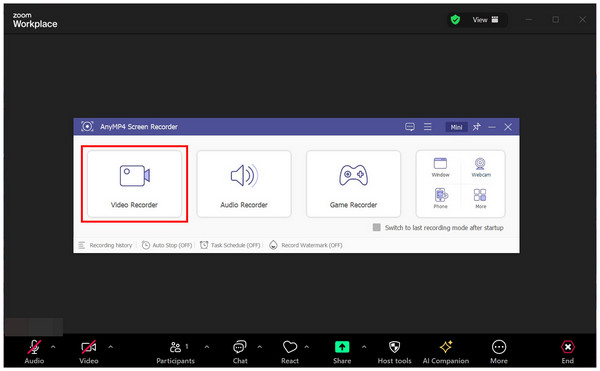Toggle Record Watermark (OFF) setting
The image size is (600, 371).
tap(306, 245)
